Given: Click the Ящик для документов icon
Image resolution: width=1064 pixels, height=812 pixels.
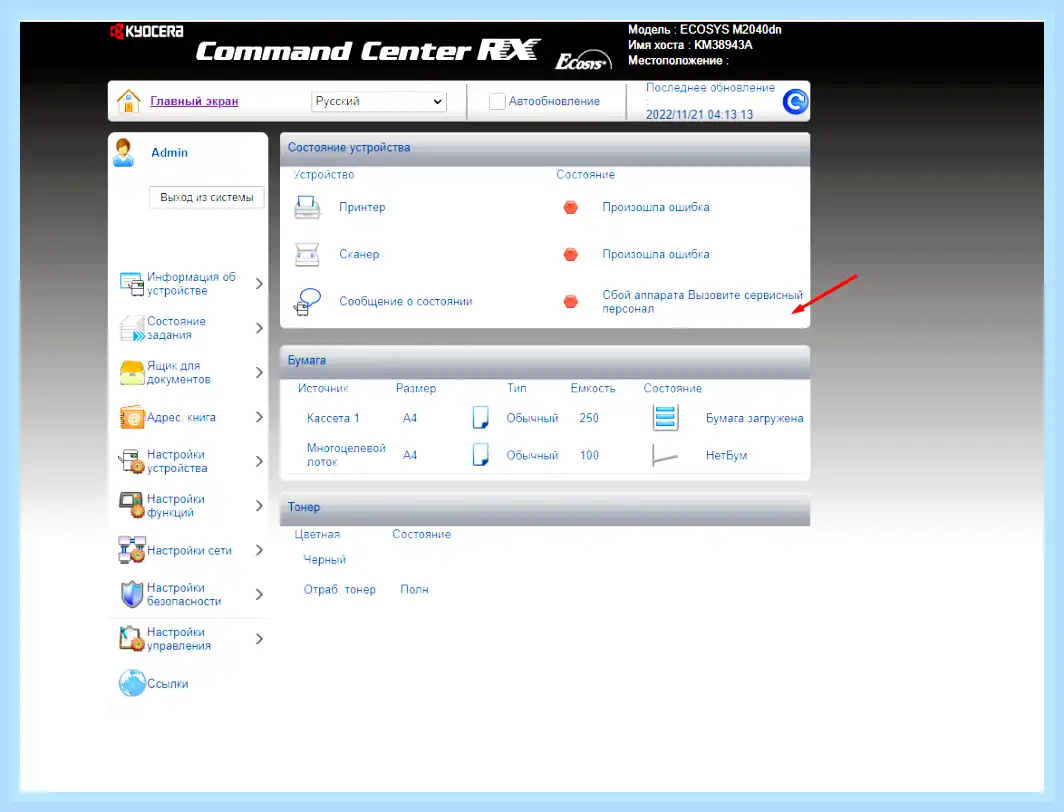Looking at the screenshot, I should point(132,372).
